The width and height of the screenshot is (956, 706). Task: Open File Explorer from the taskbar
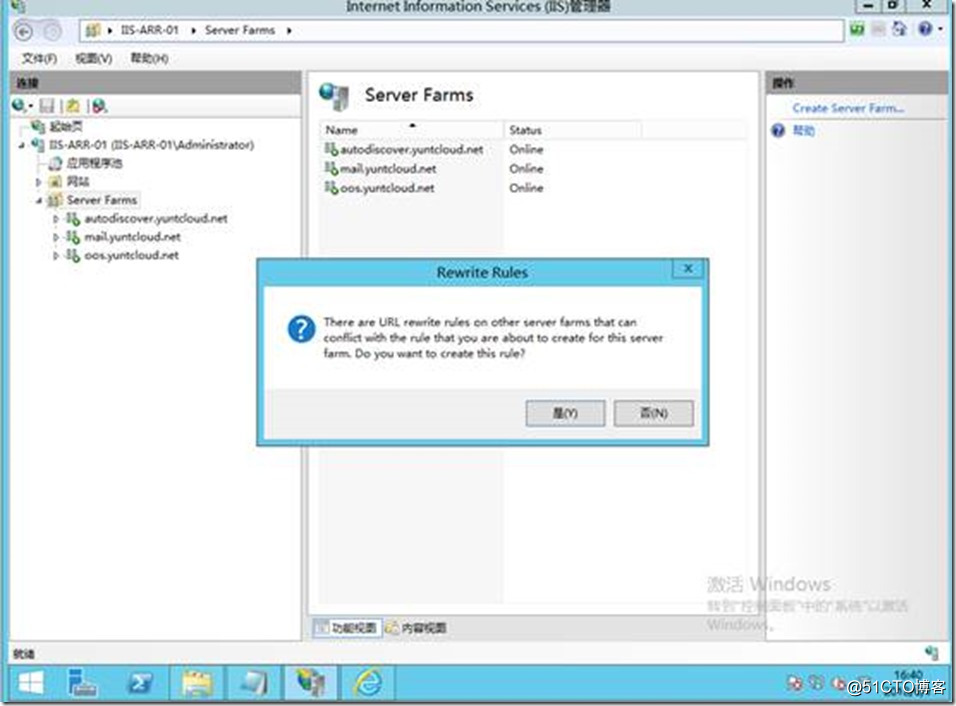click(x=197, y=683)
